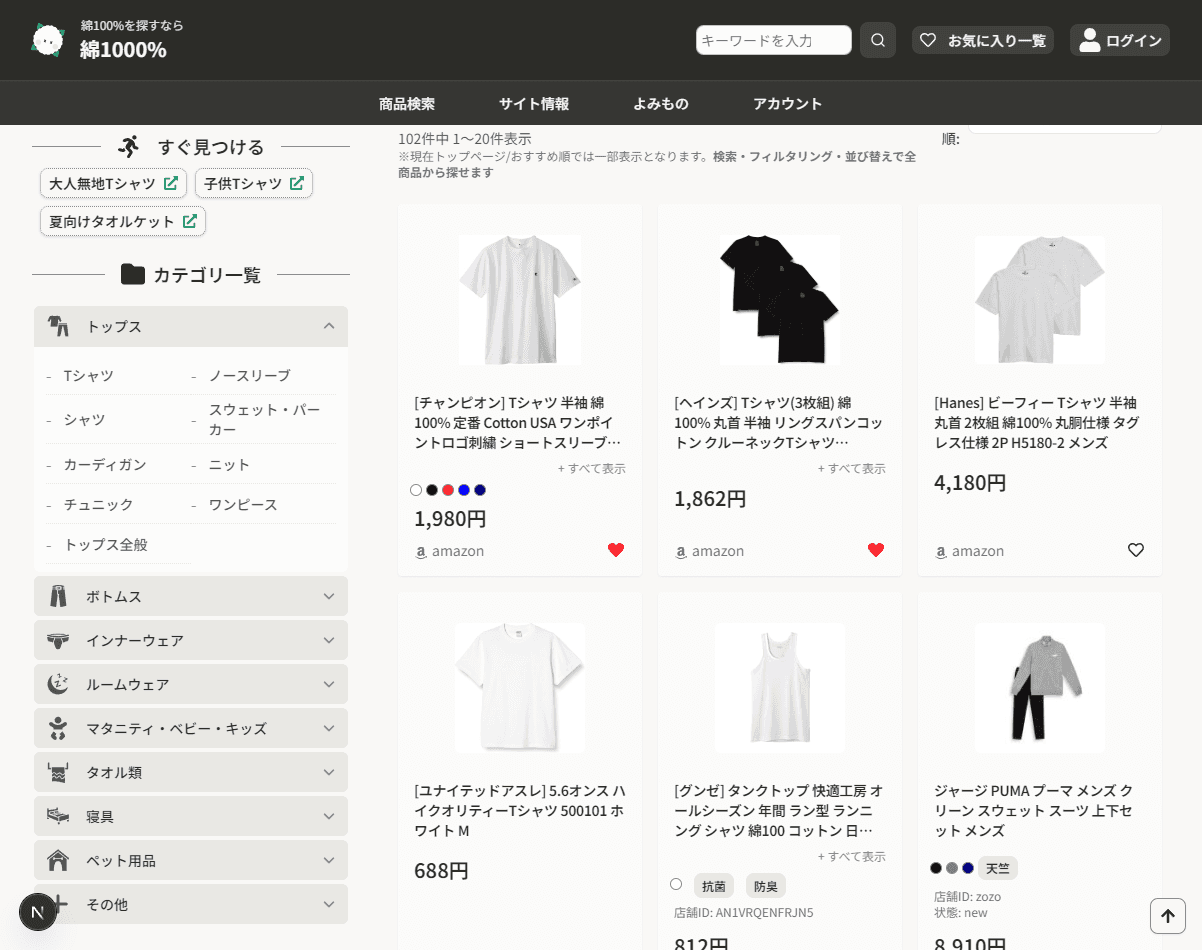Open 大人無地Tシャツ external link
This screenshot has width=1202, height=950.
[x=113, y=184]
